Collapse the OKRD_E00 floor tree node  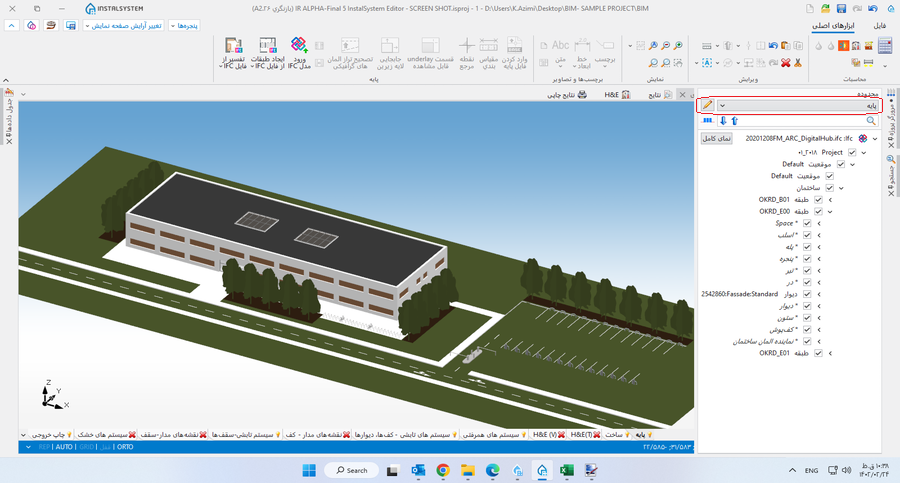[830, 211]
